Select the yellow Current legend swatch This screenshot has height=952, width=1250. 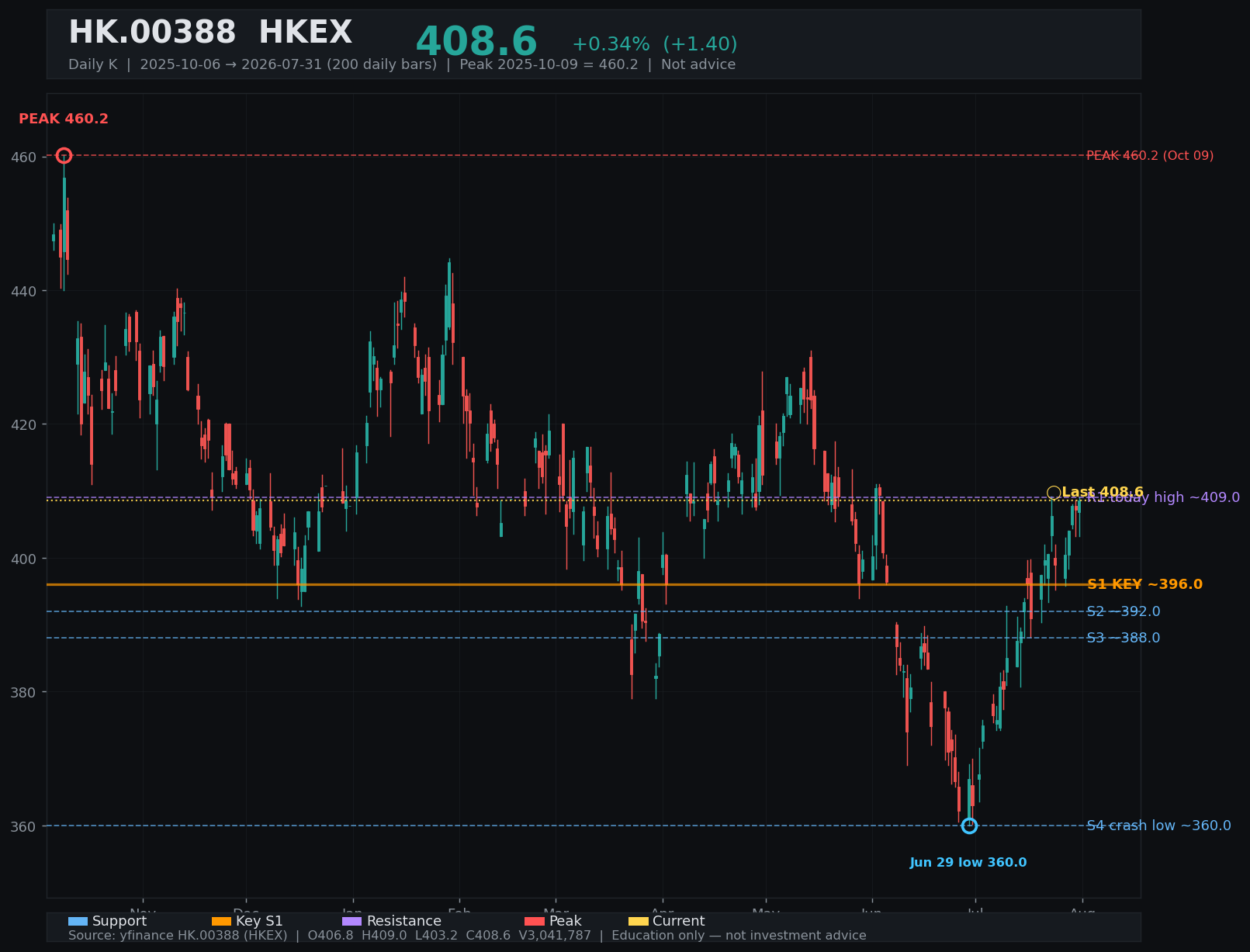(638, 922)
